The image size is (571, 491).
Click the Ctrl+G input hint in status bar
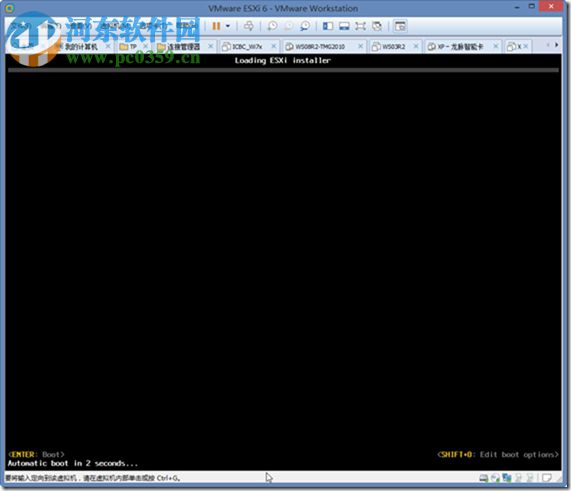coord(93,478)
